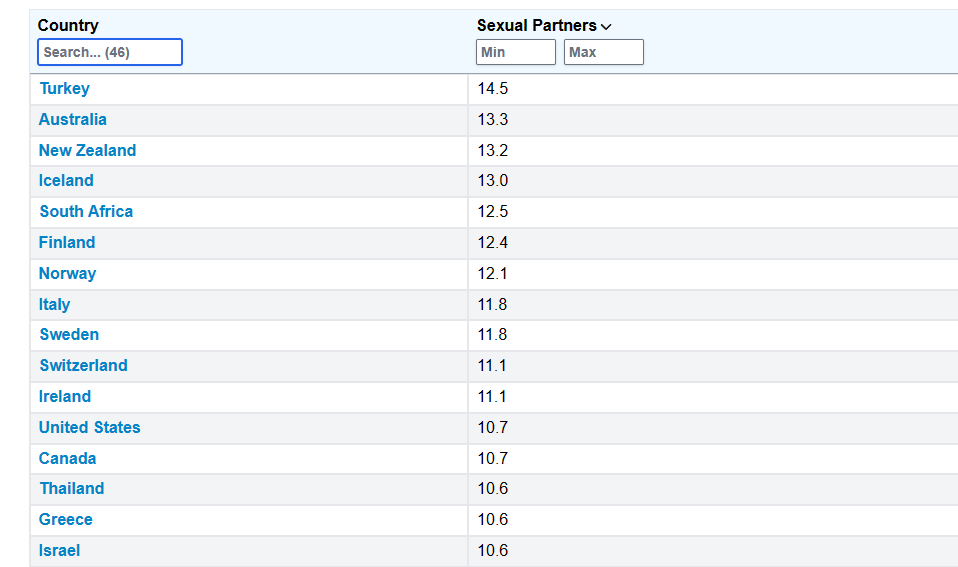Select the Sweden link
The width and height of the screenshot is (958, 567).
tap(69, 335)
